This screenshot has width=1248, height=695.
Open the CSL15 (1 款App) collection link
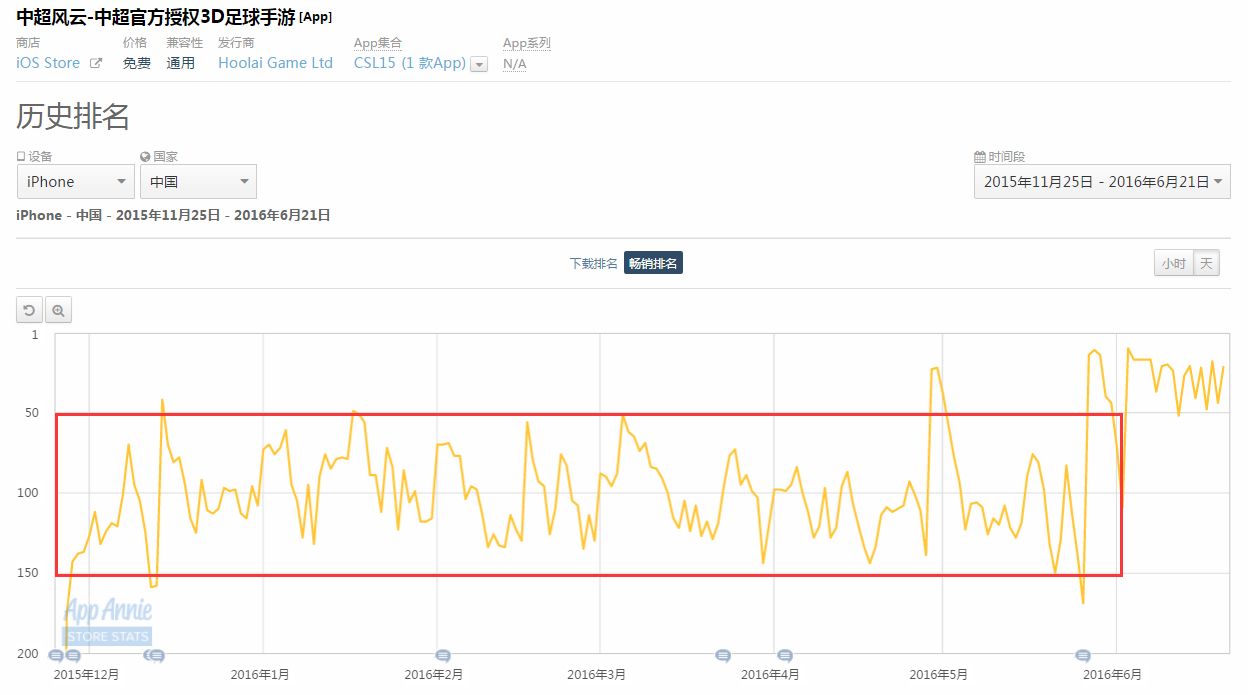pyautogui.click(x=410, y=63)
